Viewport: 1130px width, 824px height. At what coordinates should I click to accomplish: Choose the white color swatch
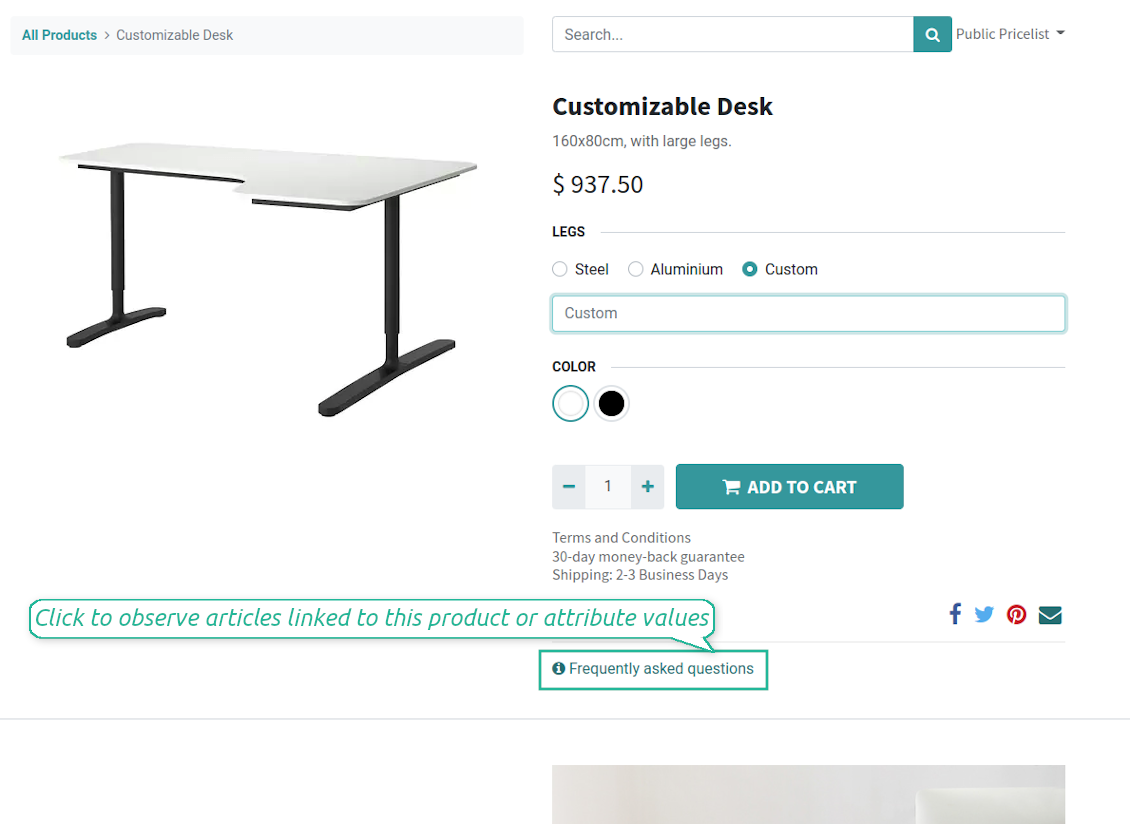click(x=570, y=404)
